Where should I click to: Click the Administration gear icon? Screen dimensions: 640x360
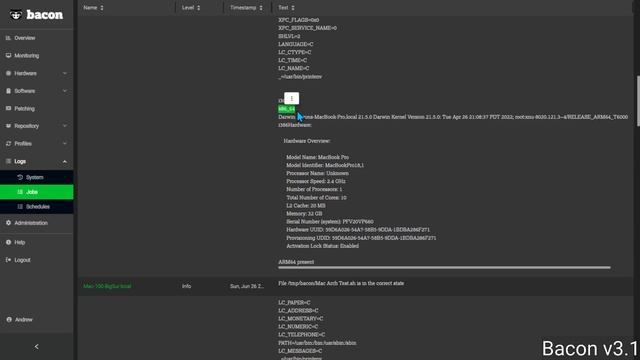[8, 223]
